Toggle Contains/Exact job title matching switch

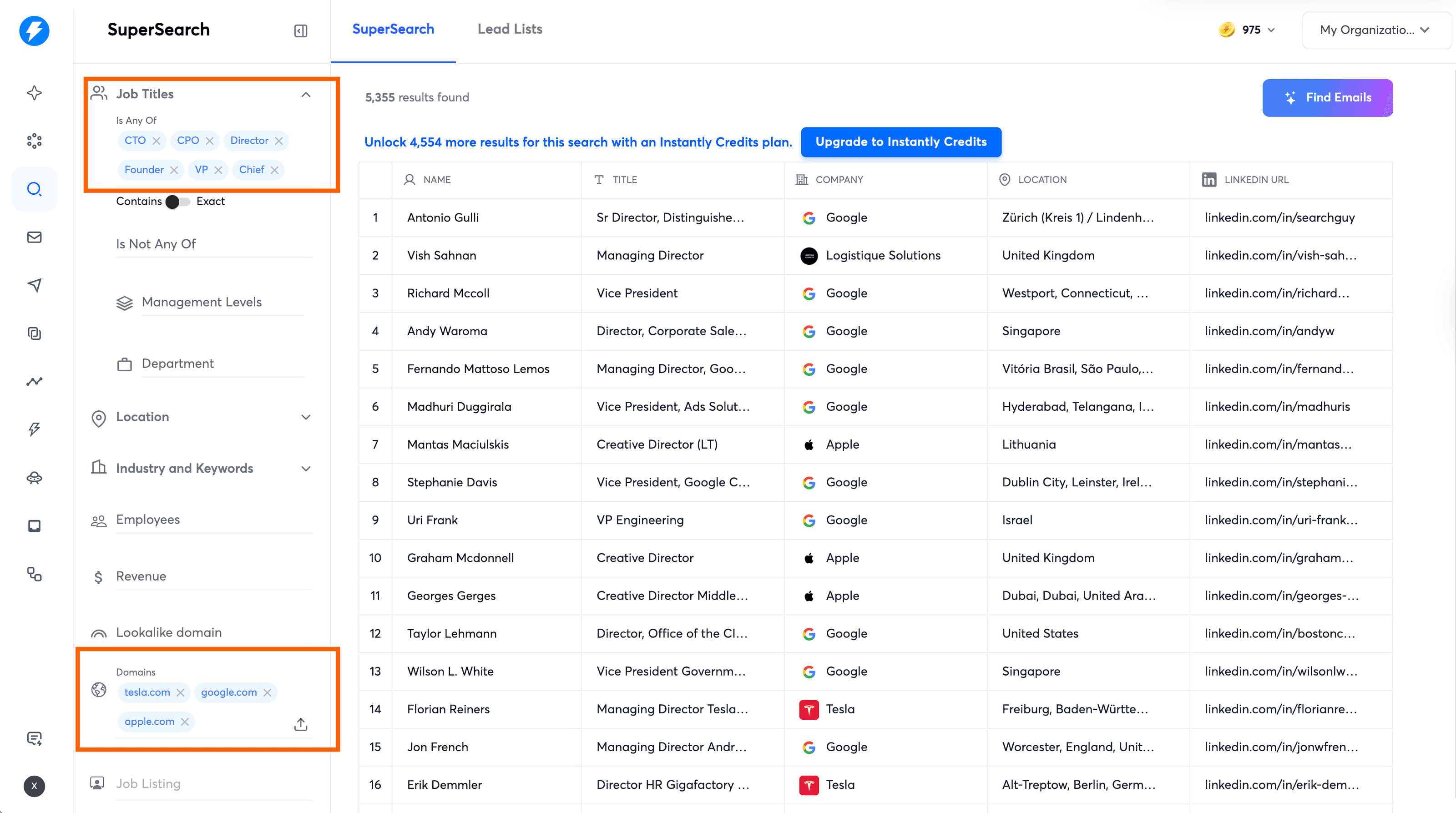click(x=178, y=202)
